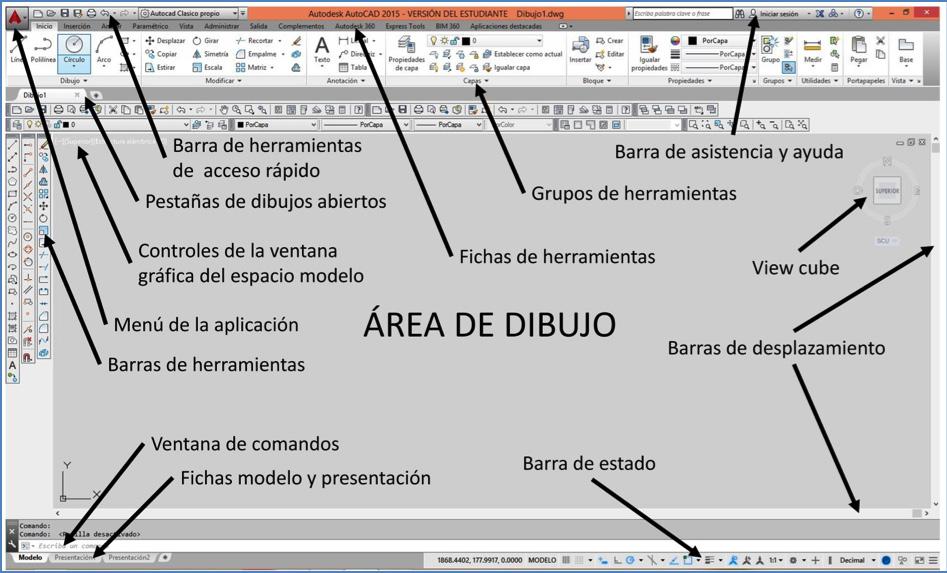Toggle the layer bulb on/off in ribbon
This screenshot has width=947, height=573.
click(433, 40)
